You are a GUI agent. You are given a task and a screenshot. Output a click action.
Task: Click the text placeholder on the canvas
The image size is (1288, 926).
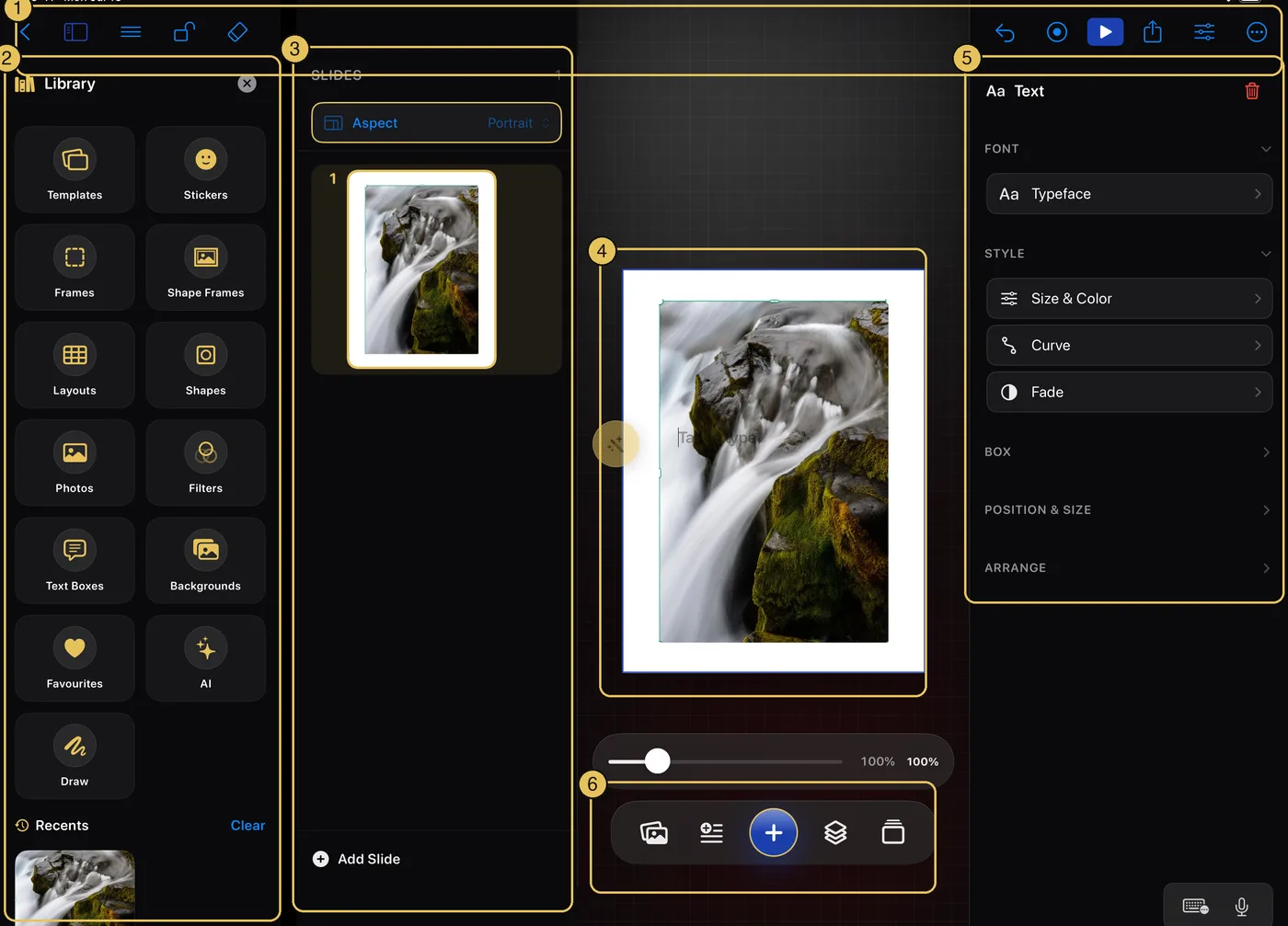coord(719,438)
